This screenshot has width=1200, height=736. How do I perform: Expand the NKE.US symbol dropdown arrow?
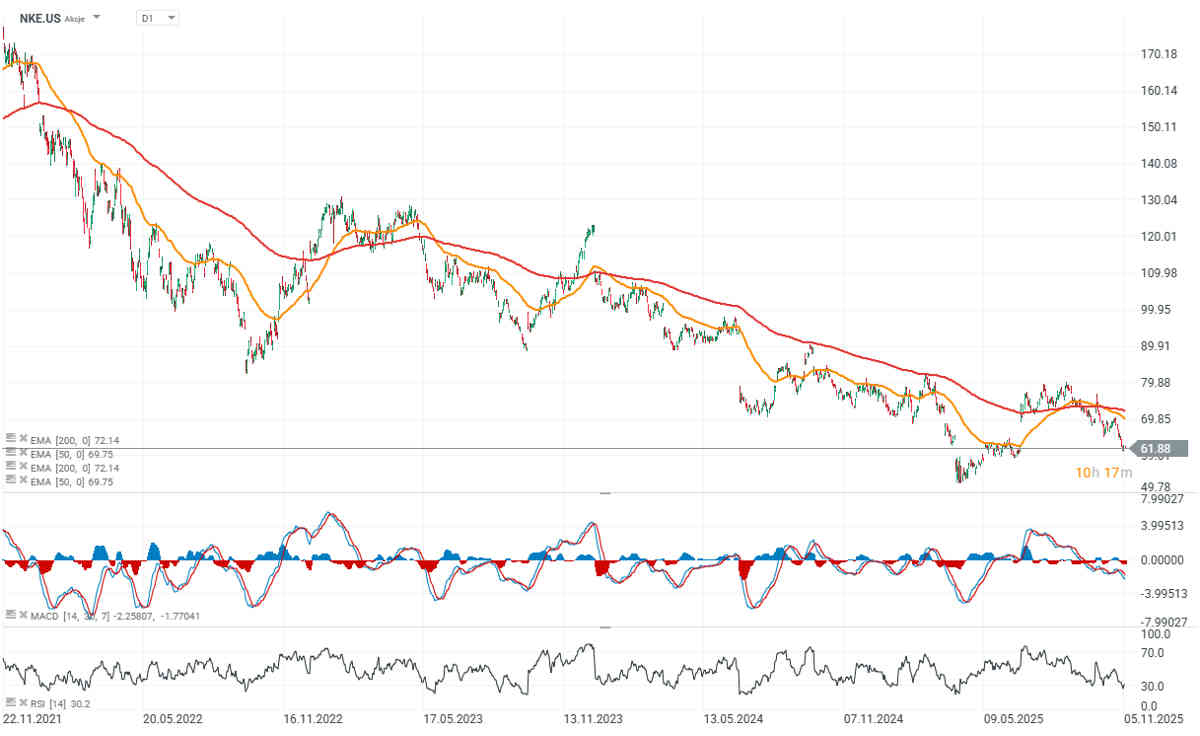click(x=96, y=18)
